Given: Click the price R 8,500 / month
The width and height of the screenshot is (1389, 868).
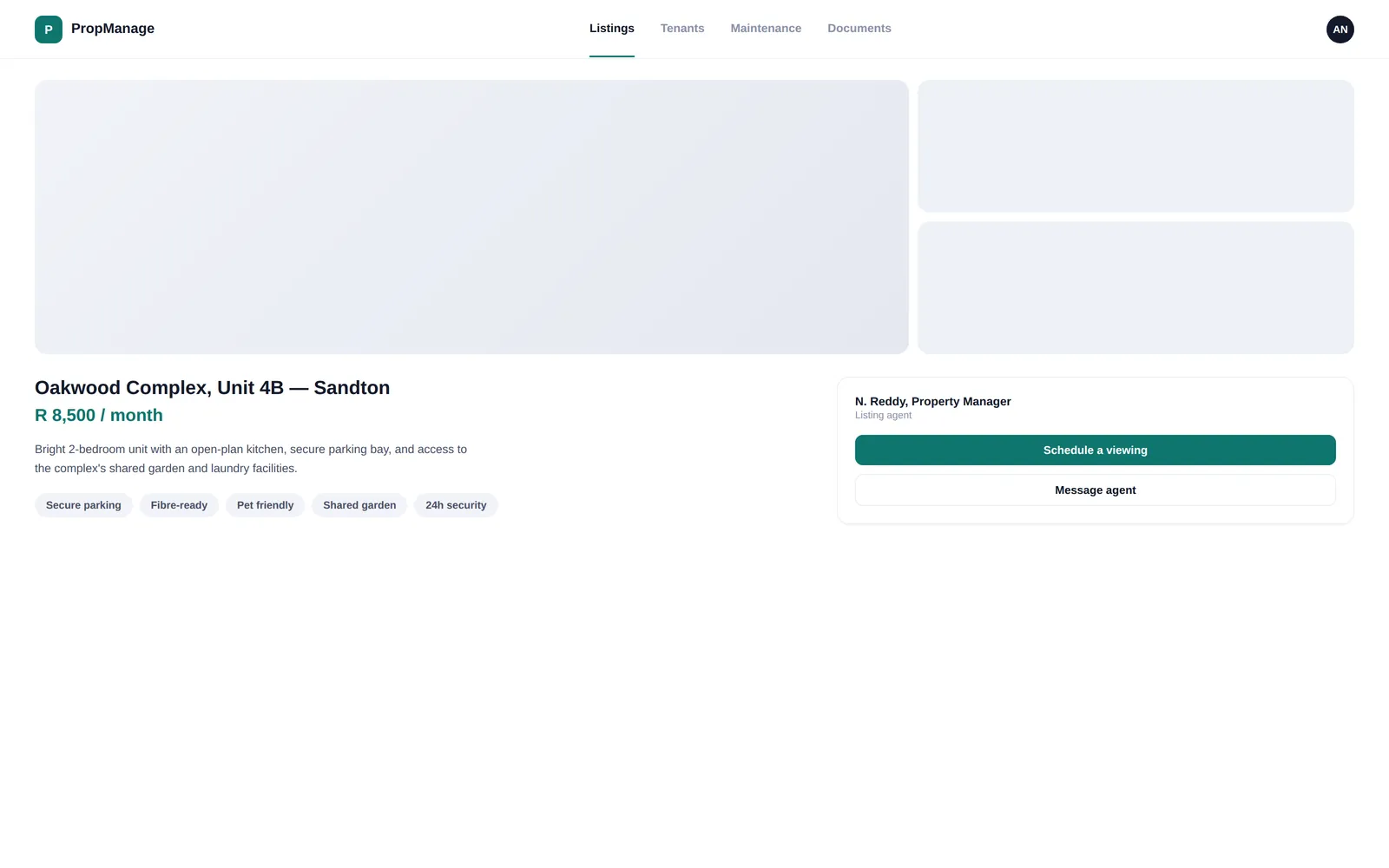Looking at the screenshot, I should click(x=99, y=416).
